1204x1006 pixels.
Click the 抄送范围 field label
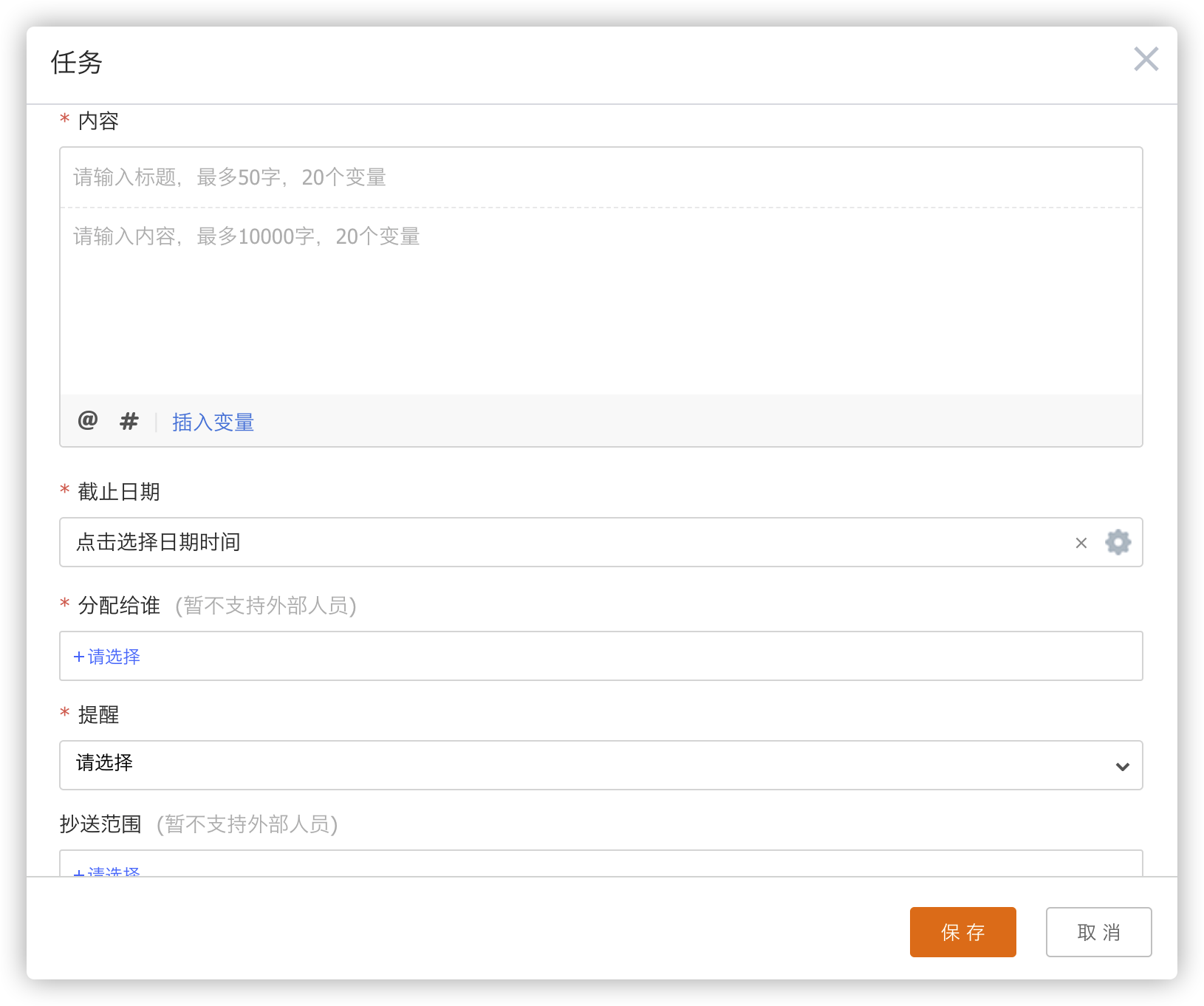[x=100, y=824]
